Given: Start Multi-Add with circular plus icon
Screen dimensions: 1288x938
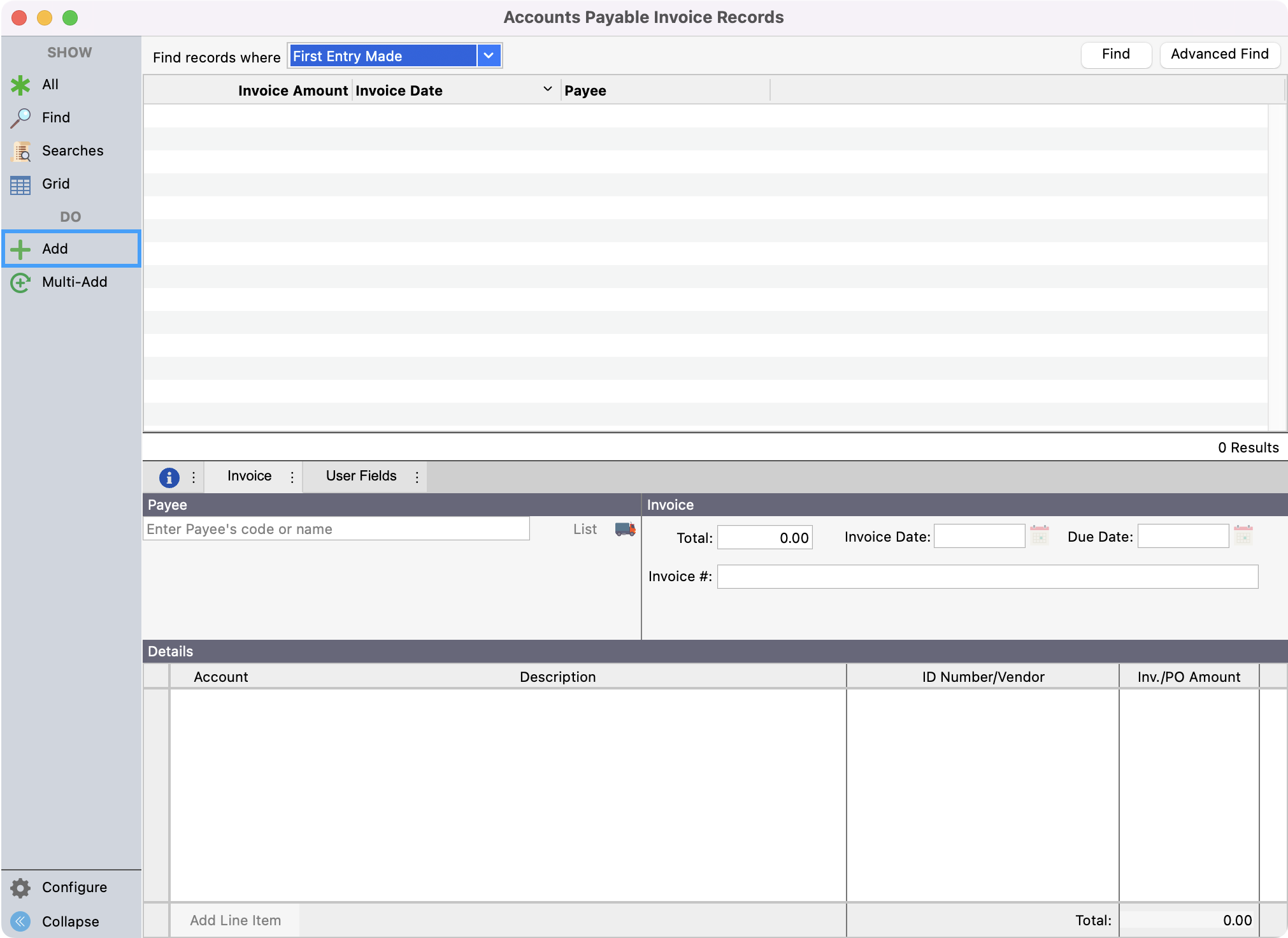Looking at the screenshot, I should (x=20, y=282).
